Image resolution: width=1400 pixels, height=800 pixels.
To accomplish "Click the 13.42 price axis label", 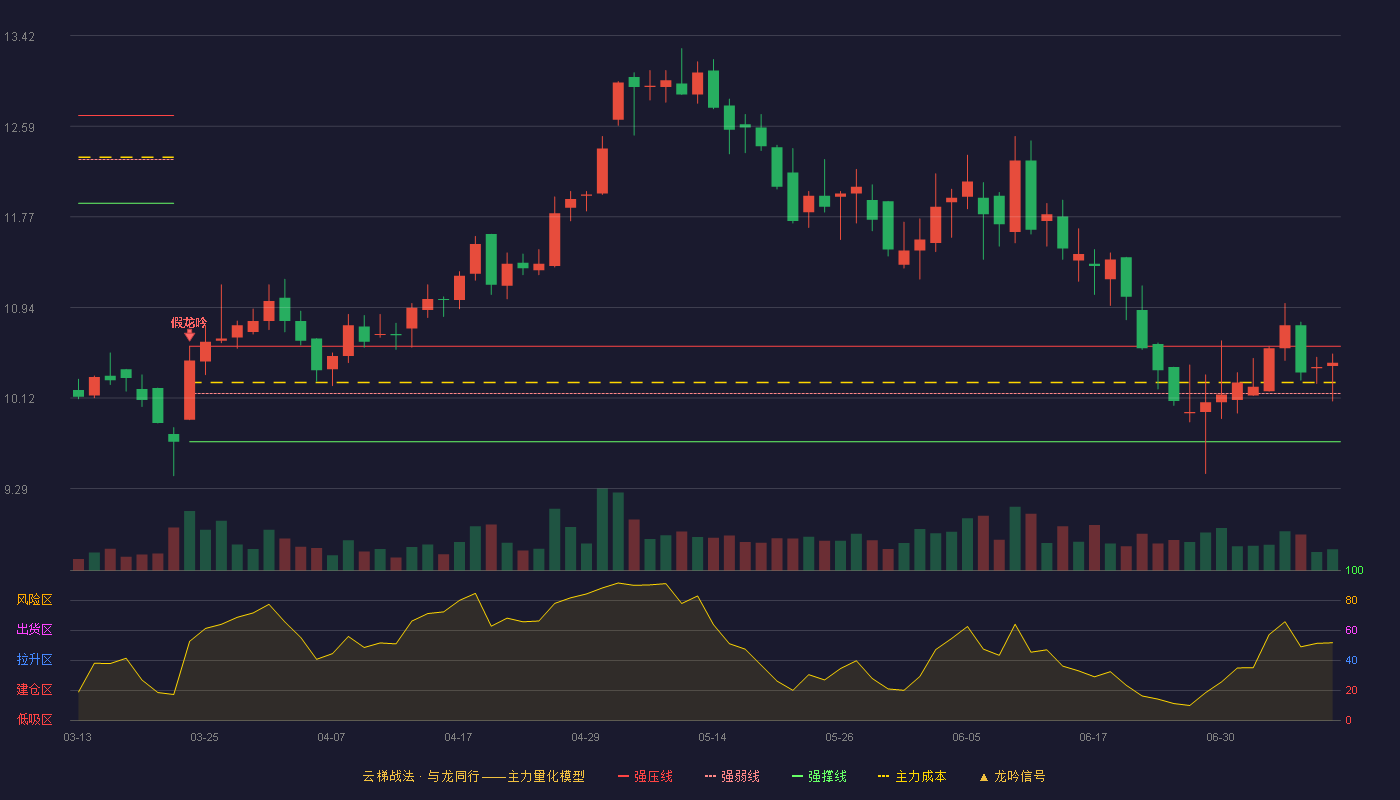I will pyautogui.click(x=19, y=37).
